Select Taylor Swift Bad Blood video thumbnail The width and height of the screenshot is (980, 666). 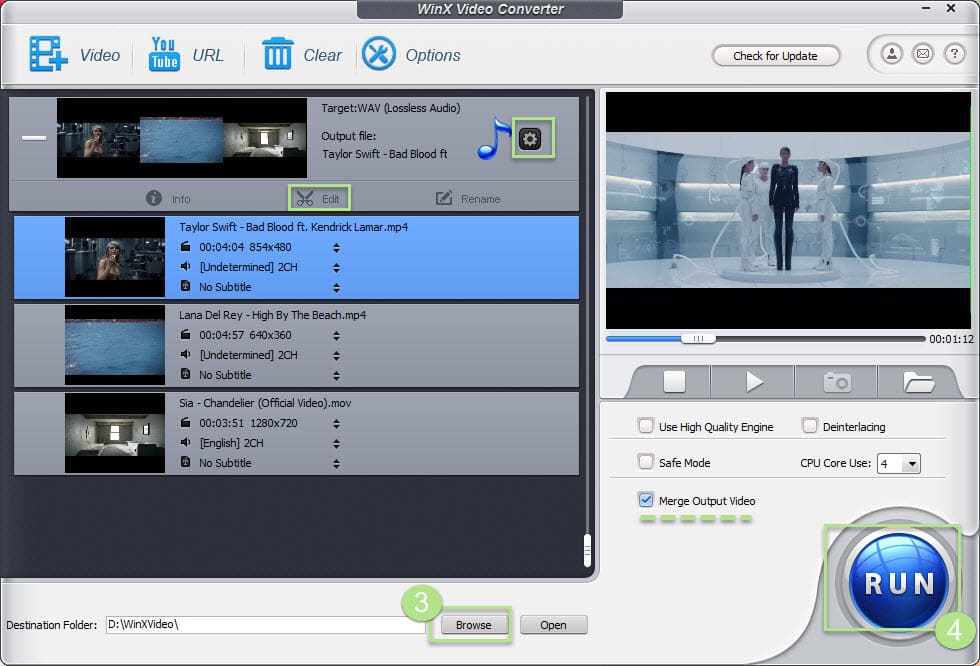pos(115,257)
